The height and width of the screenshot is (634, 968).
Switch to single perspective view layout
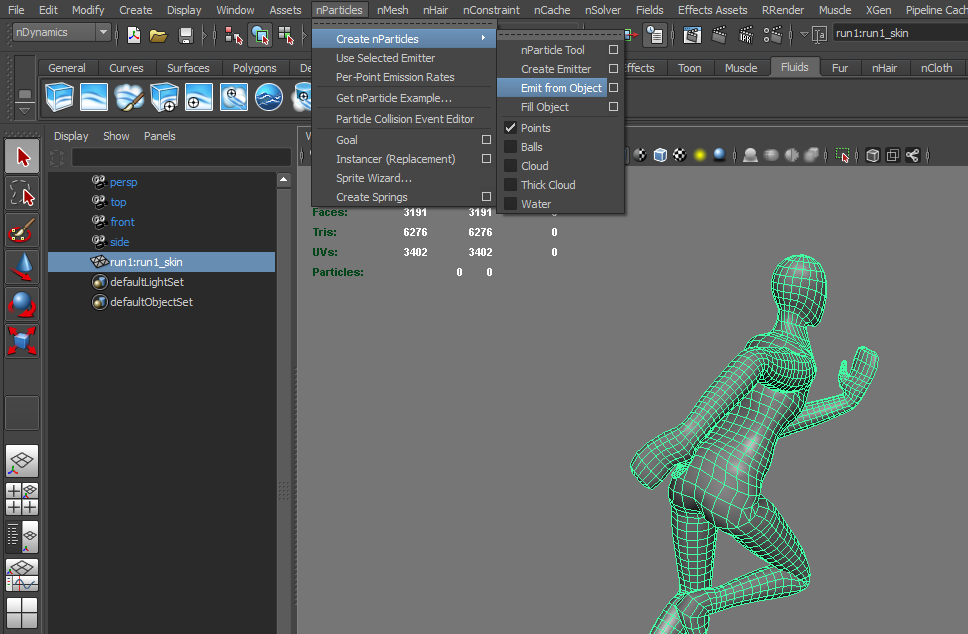coord(22,461)
